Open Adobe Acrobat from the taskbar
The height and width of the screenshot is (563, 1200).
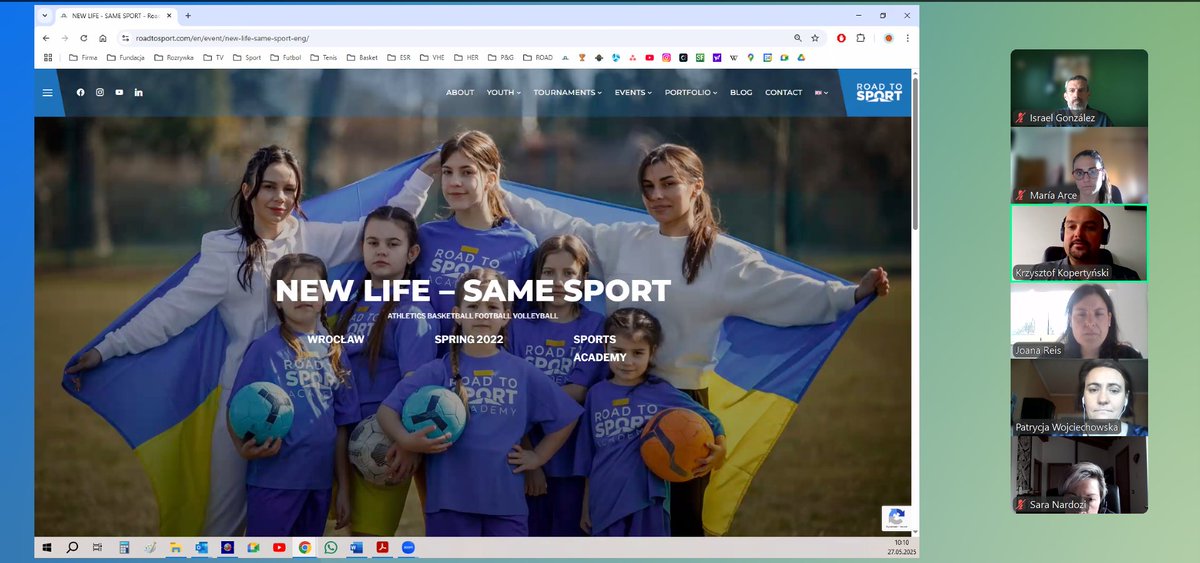(382, 547)
